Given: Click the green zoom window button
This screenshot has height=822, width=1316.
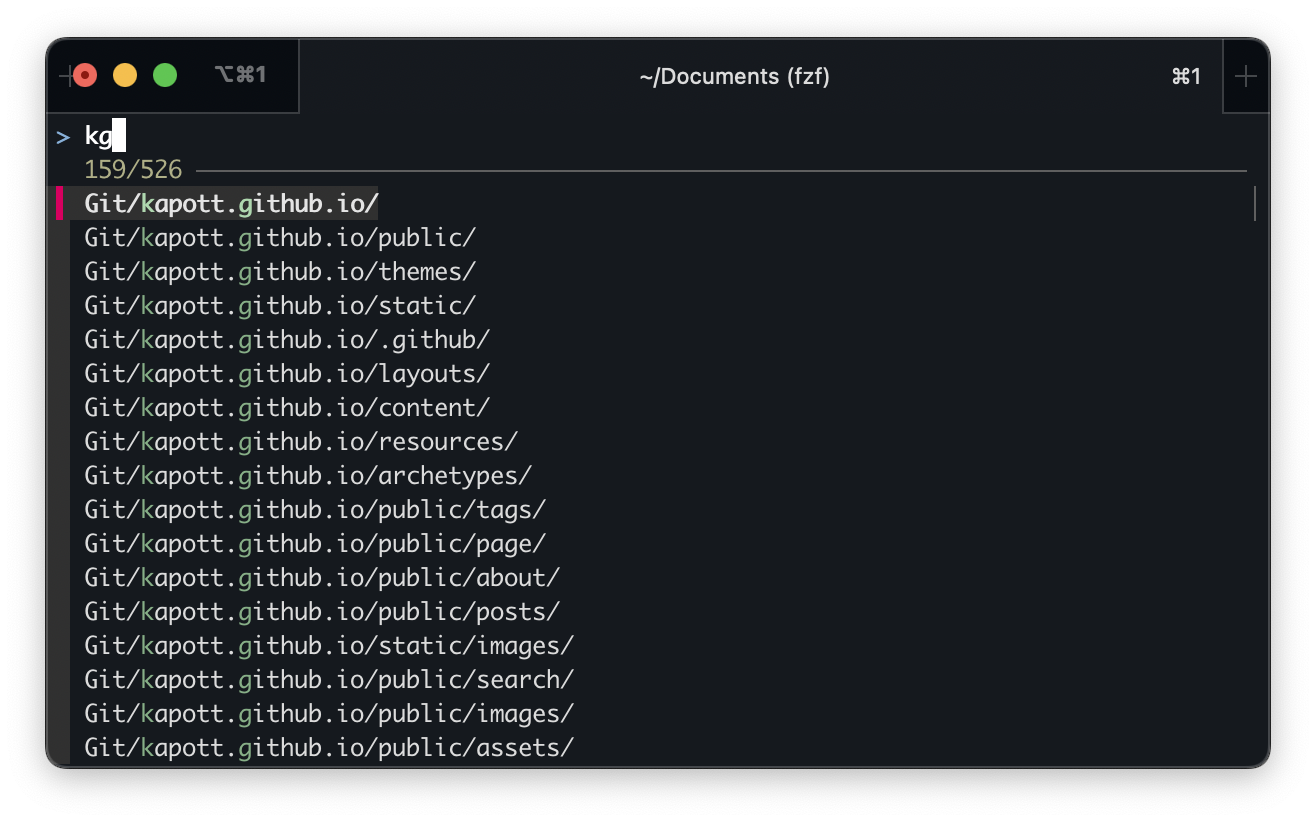Looking at the screenshot, I should (165, 75).
